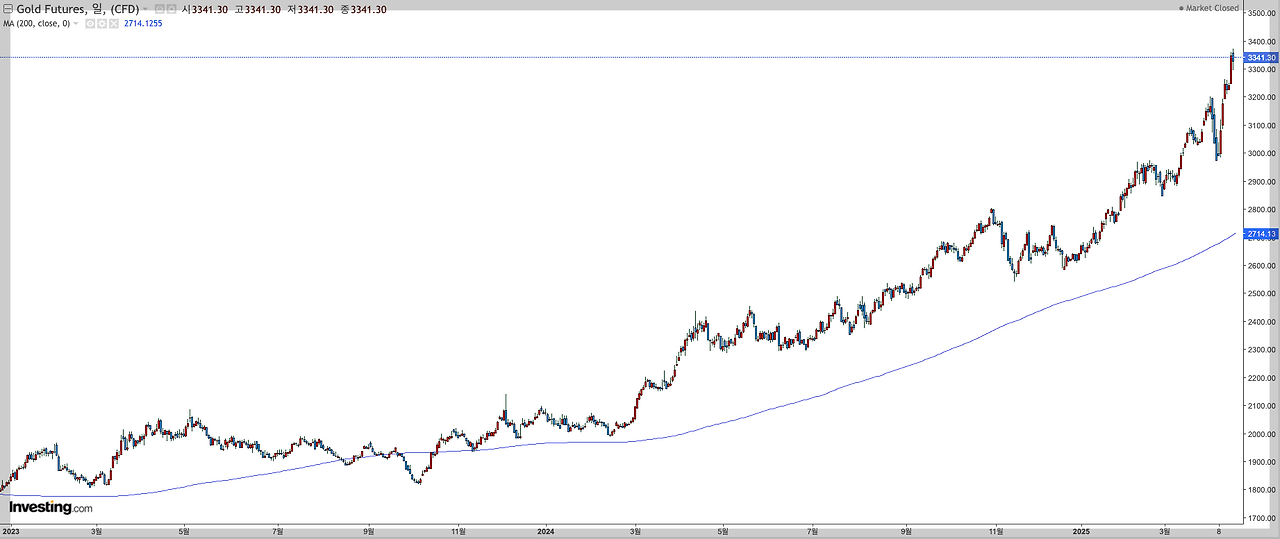Click the 2800.00 price axis label
The height and width of the screenshot is (539, 1280).
click(1262, 210)
